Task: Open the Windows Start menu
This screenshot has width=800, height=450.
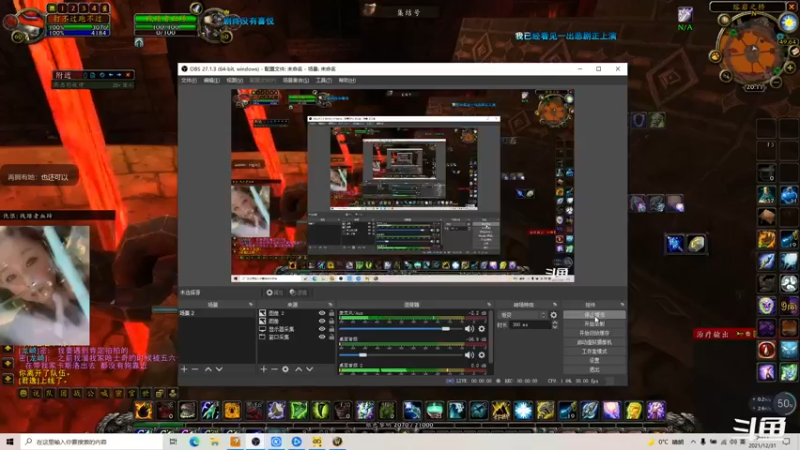Action: [9, 442]
